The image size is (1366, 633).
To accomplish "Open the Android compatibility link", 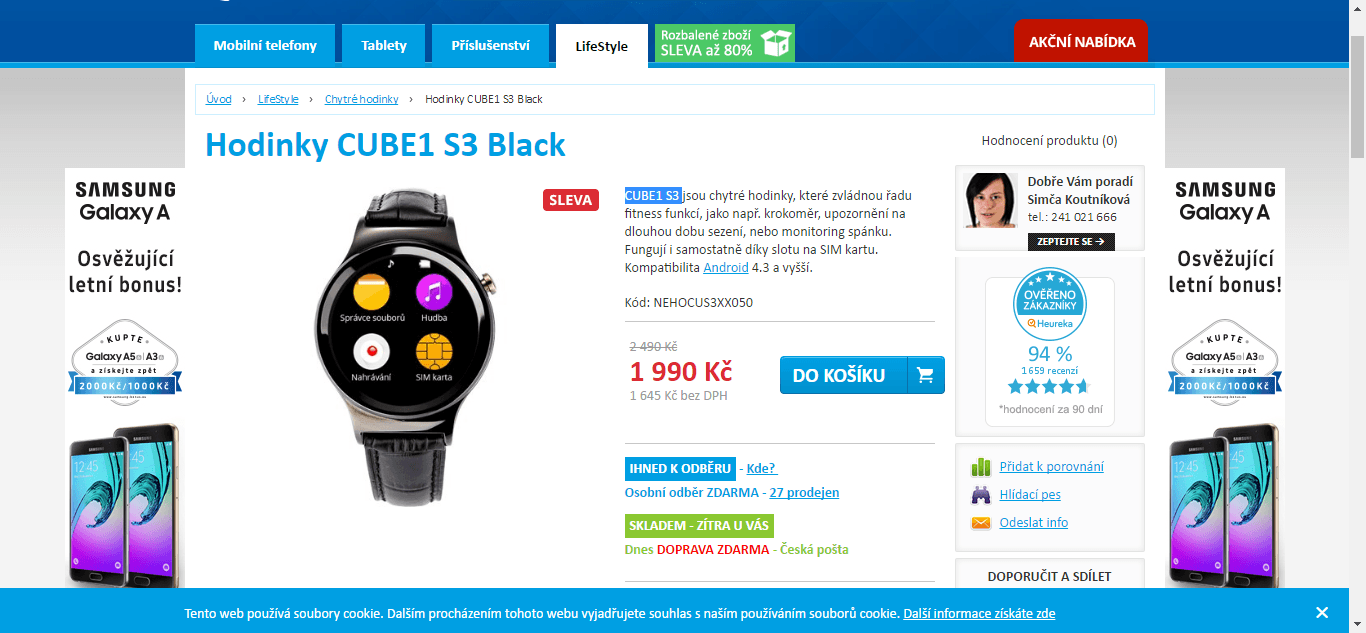I will click(x=726, y=267).
